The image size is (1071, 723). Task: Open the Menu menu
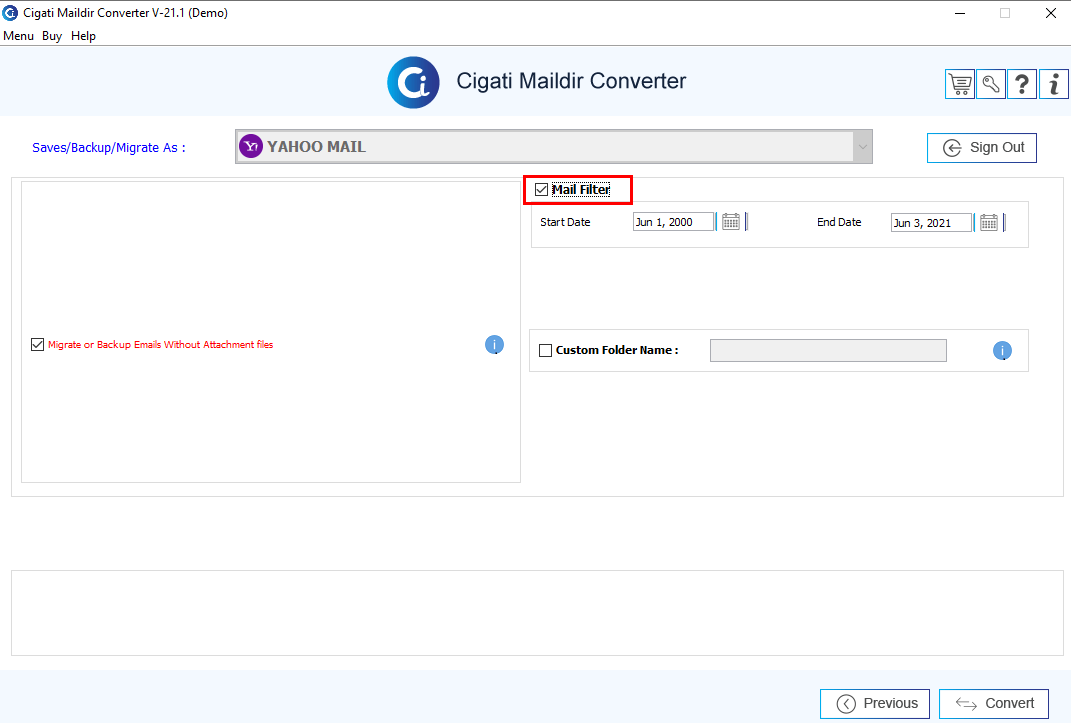(18, 36)
